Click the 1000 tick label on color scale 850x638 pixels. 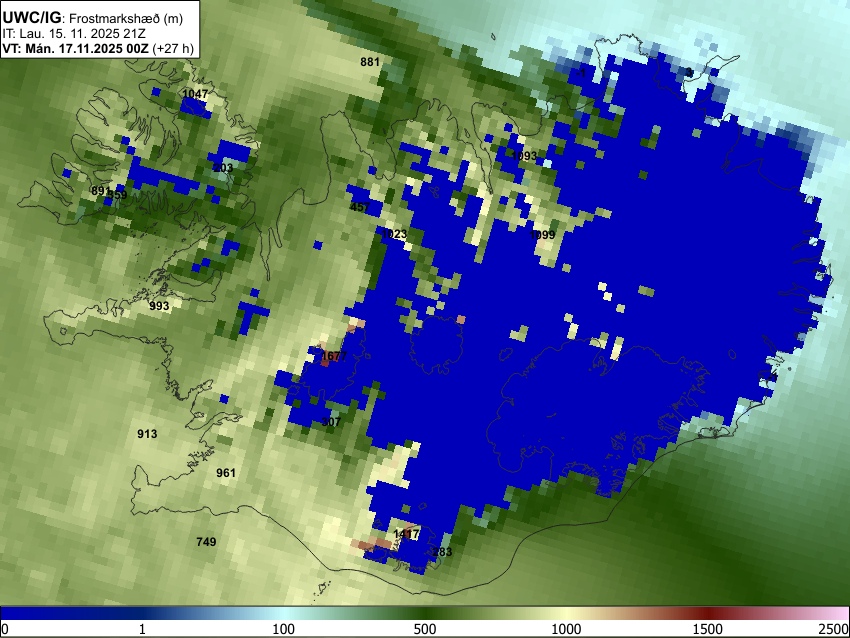(x=566, y=629)
